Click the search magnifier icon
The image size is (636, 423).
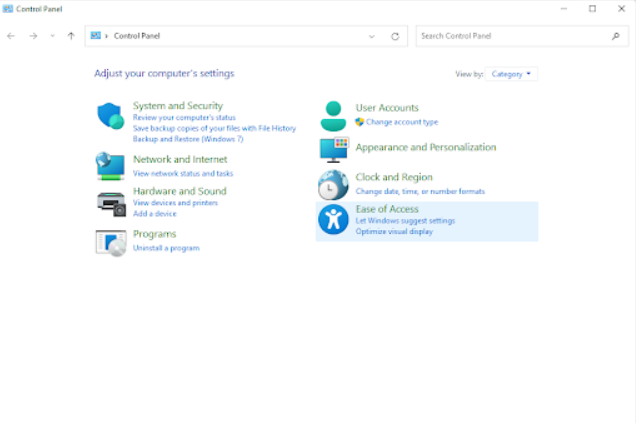[x=615, y=36]
